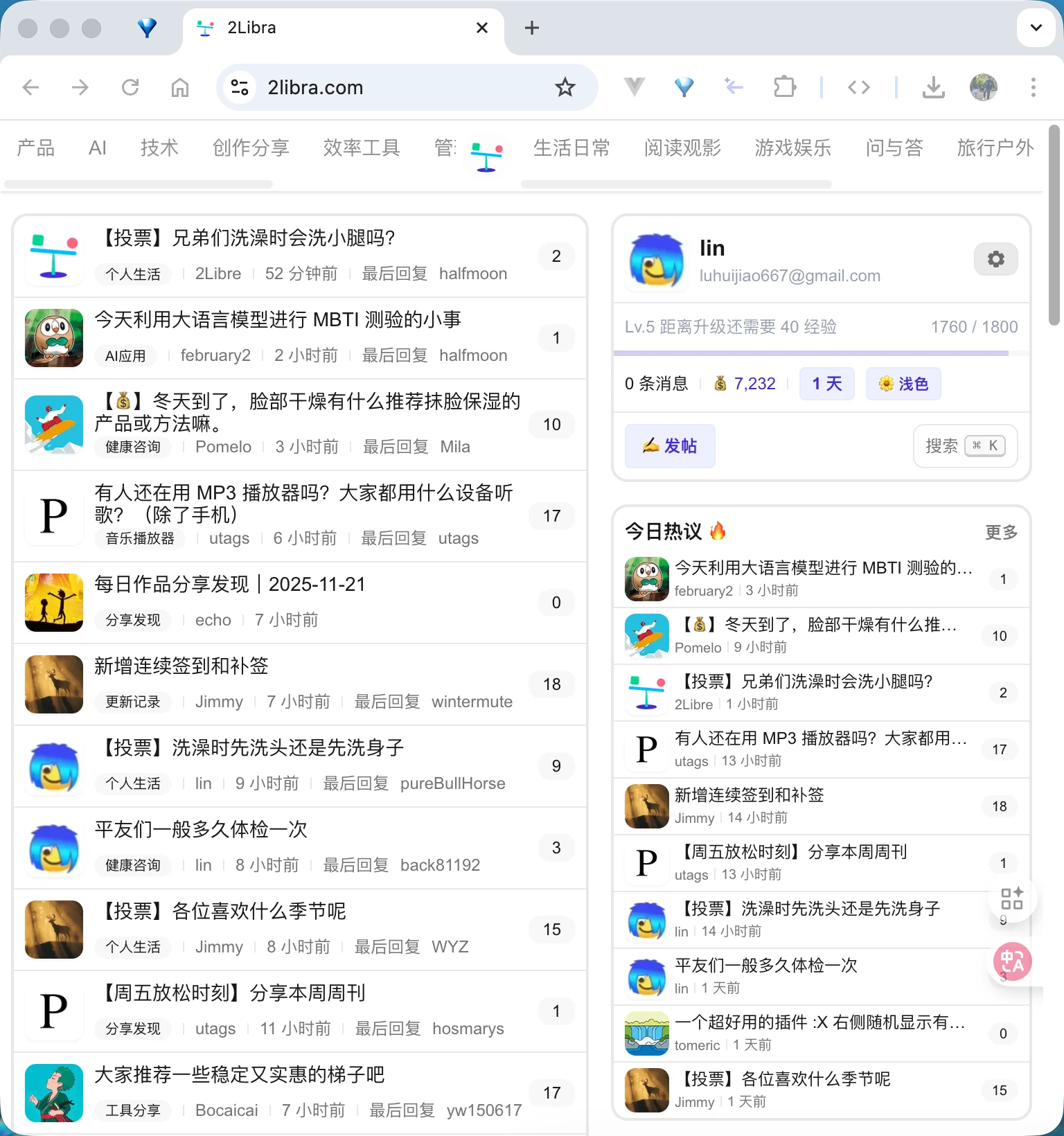
Task: Select the 生活日常 category tab
Action: (x=571, y=148)
